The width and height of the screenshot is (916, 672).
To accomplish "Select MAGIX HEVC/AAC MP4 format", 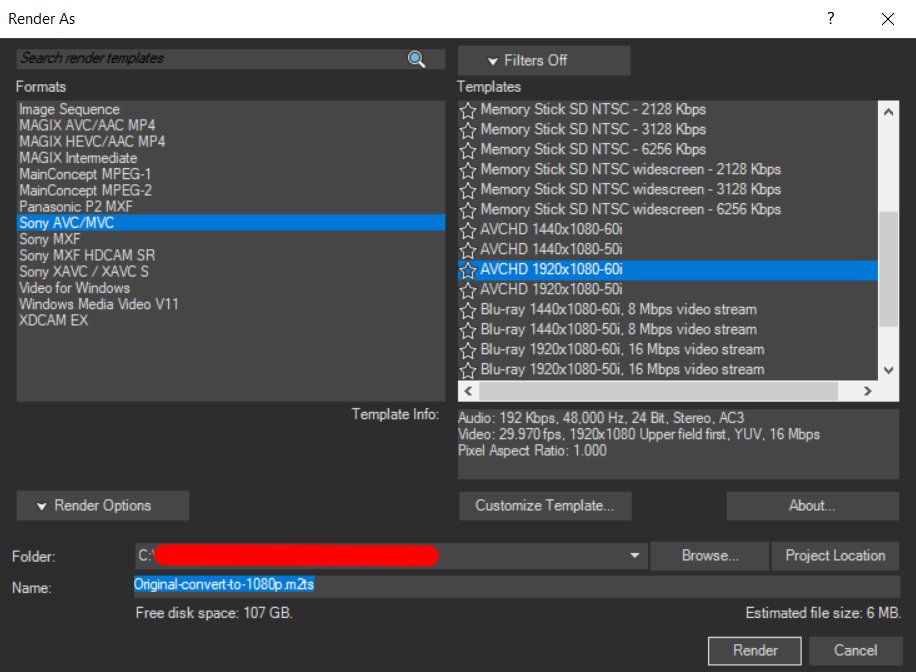I will click(231, 141).
